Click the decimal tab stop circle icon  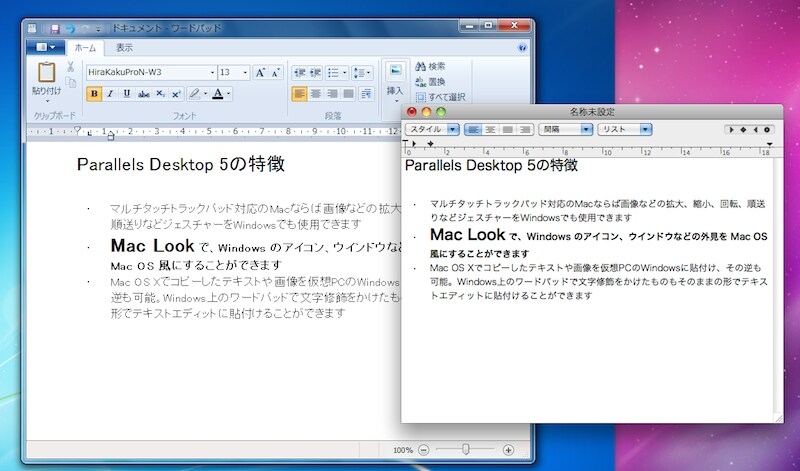click(767, 130)
